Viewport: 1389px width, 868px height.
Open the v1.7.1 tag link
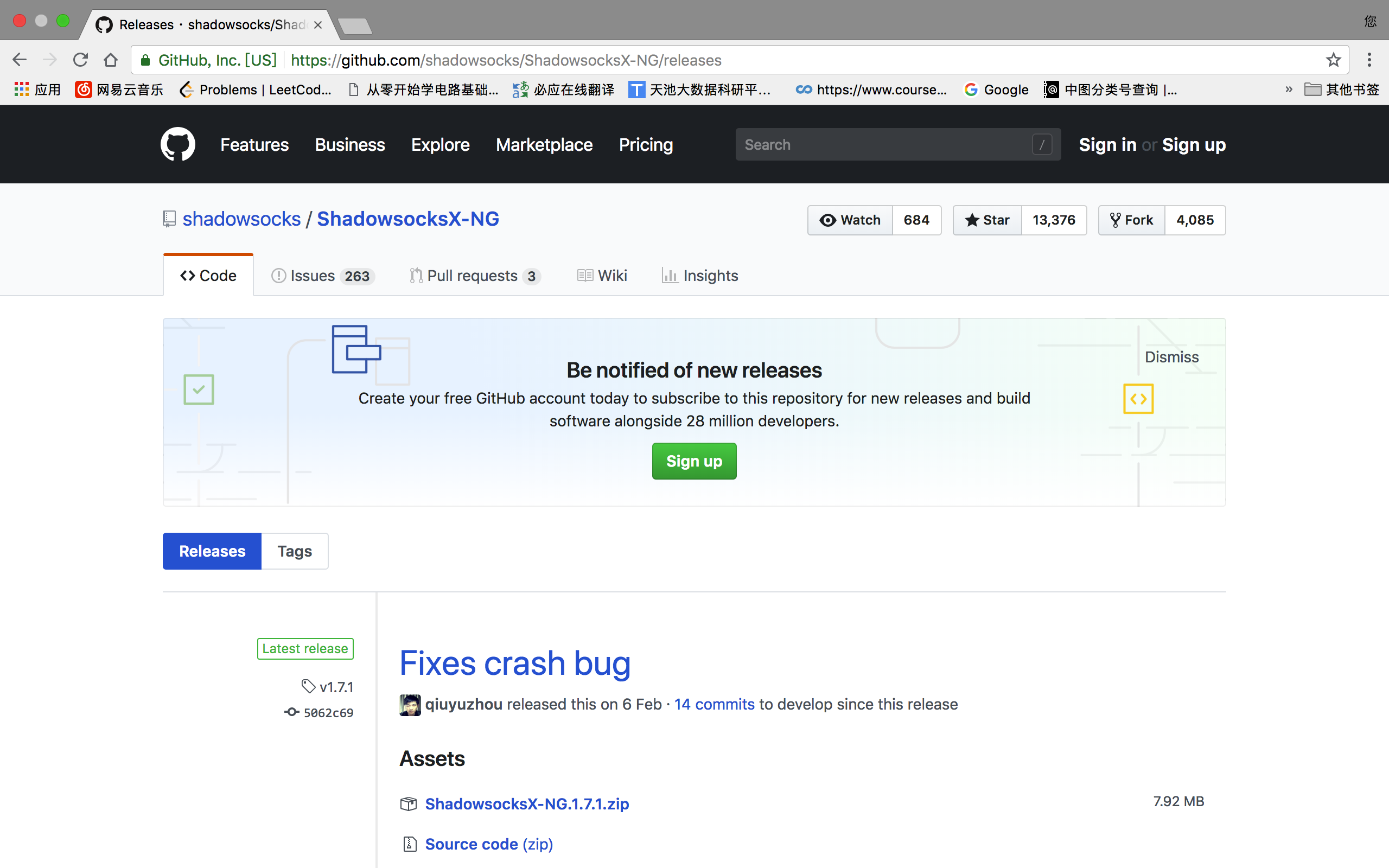click(x=328, y=687)
